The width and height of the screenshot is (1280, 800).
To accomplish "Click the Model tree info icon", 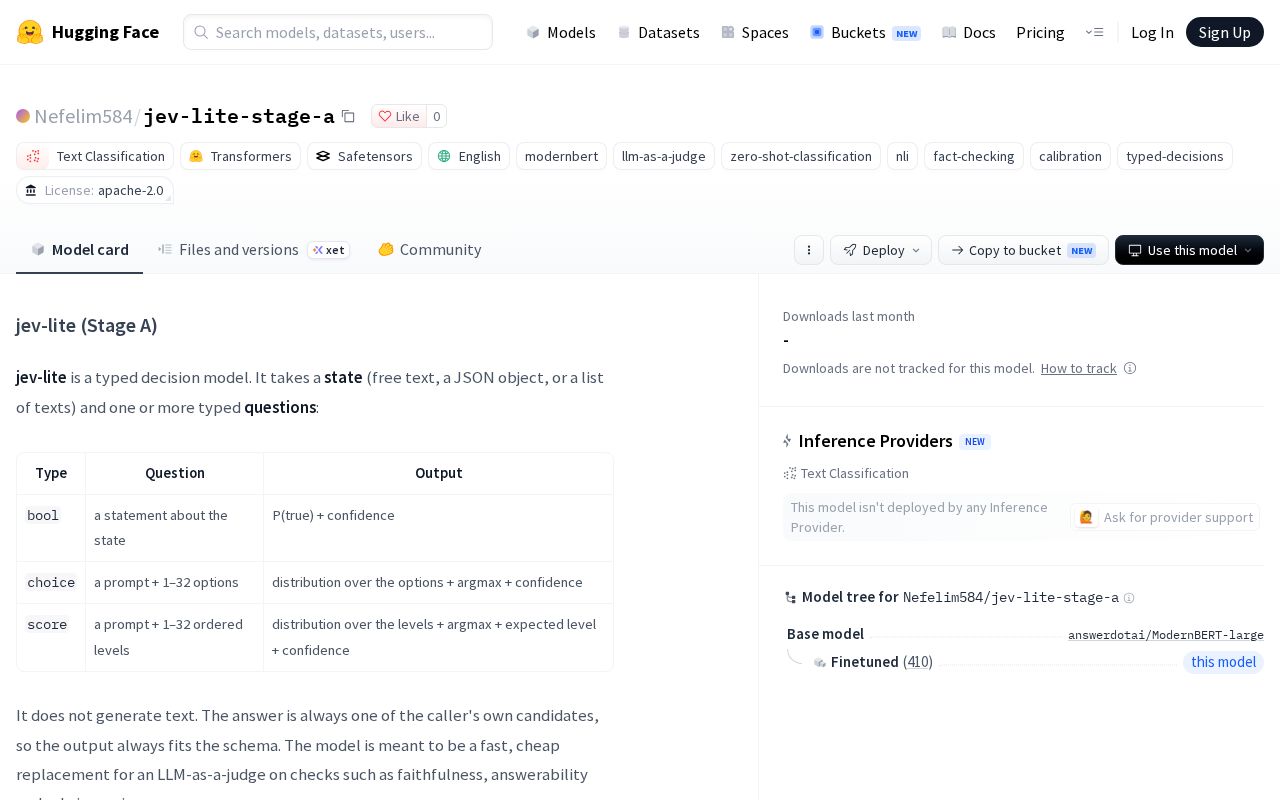I will coord(1129,598).
